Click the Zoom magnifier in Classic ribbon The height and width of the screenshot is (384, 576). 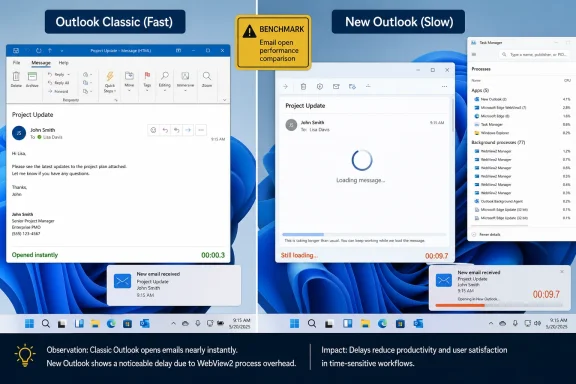(x=207, y=79)
